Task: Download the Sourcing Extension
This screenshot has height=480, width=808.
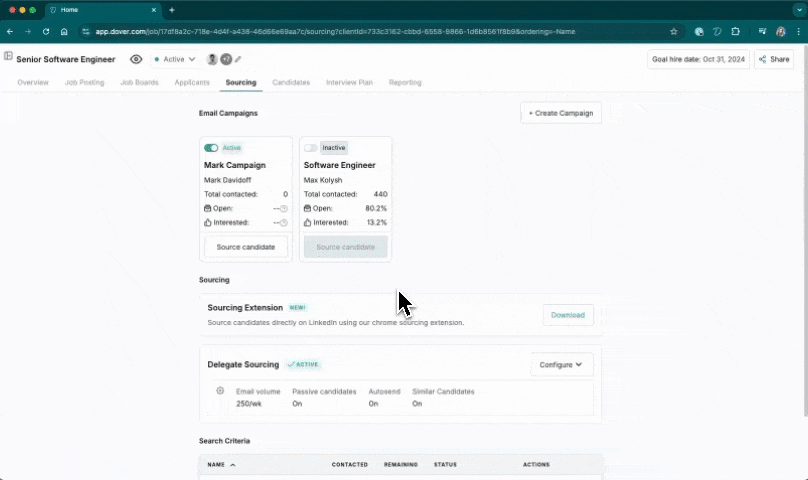Action: [568, 315]
